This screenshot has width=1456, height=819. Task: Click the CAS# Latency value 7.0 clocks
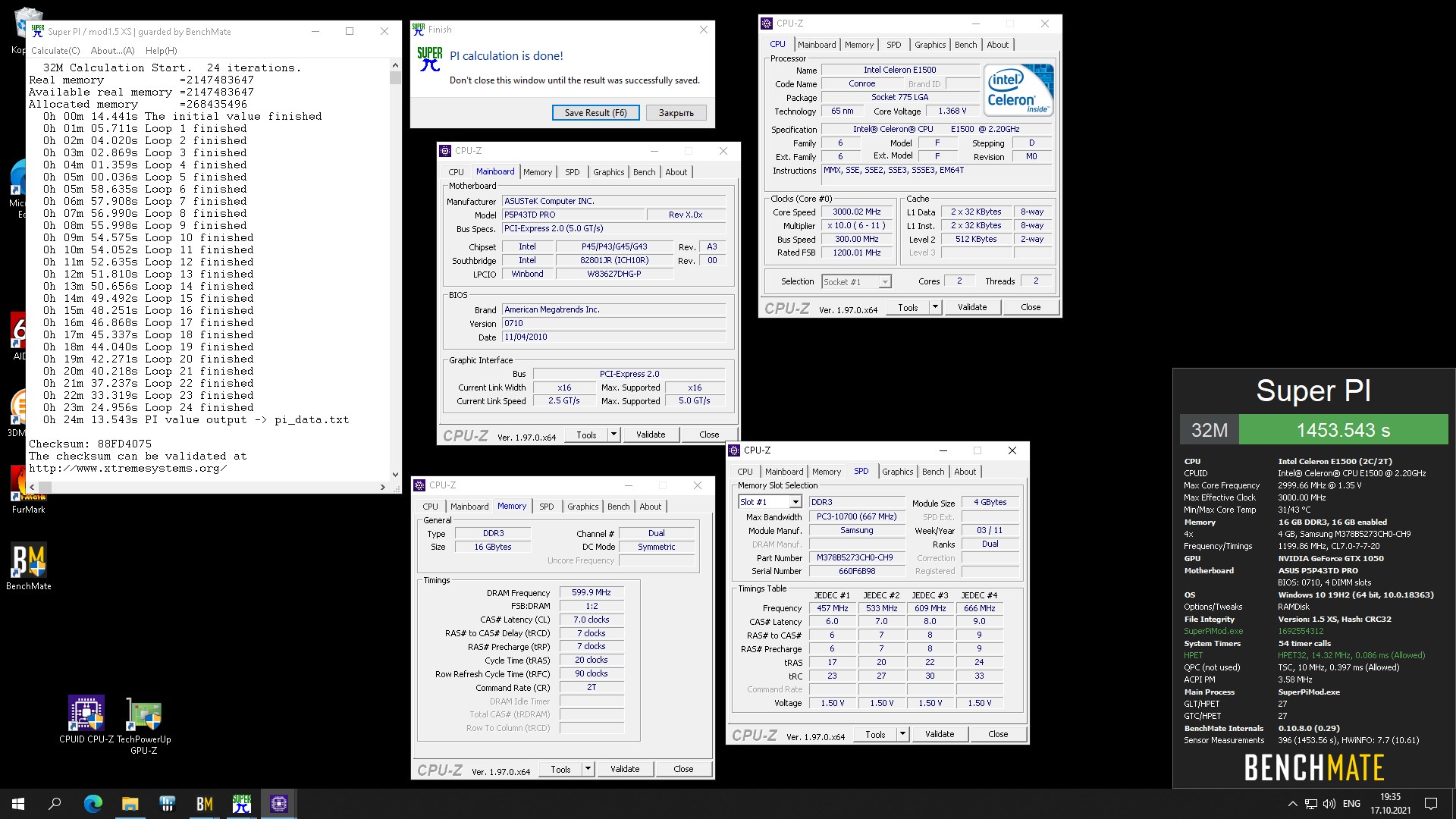pos(591,620)
